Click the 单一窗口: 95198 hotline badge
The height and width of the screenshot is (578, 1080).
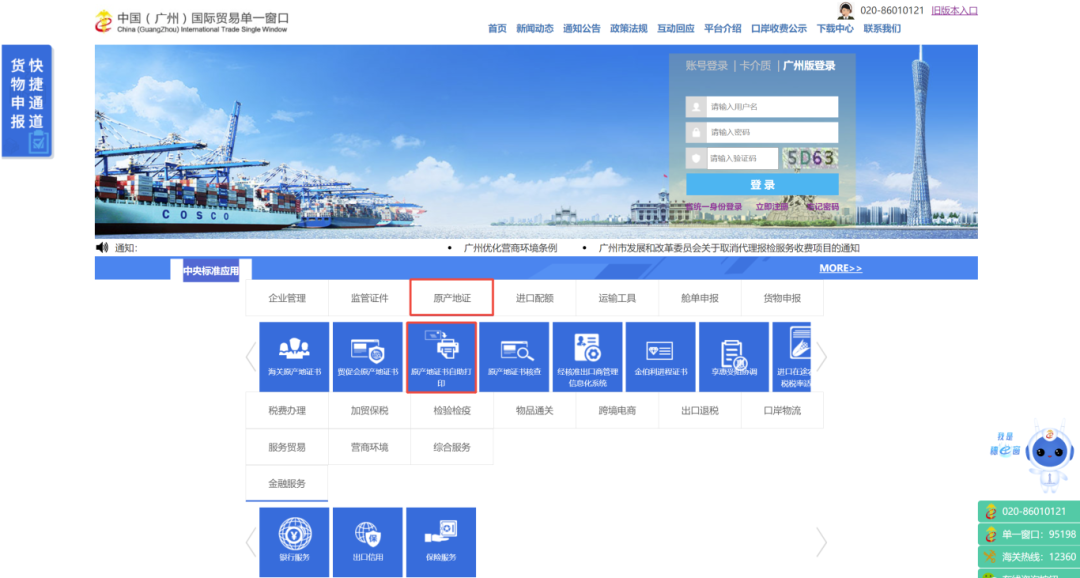(1028, 534)
